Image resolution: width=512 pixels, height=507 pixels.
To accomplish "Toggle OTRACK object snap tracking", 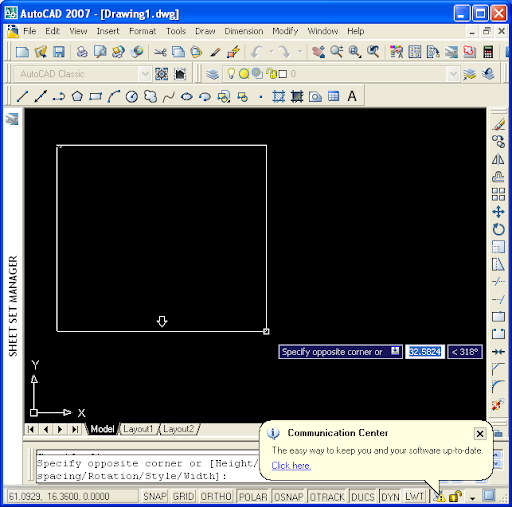I will tap(327, 496).
